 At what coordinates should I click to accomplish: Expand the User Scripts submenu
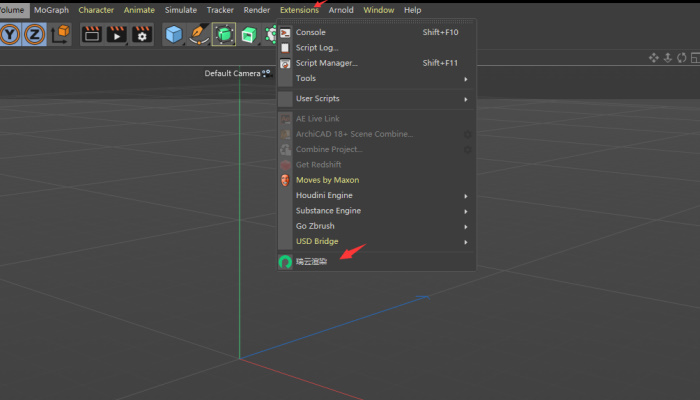(380, 99)
